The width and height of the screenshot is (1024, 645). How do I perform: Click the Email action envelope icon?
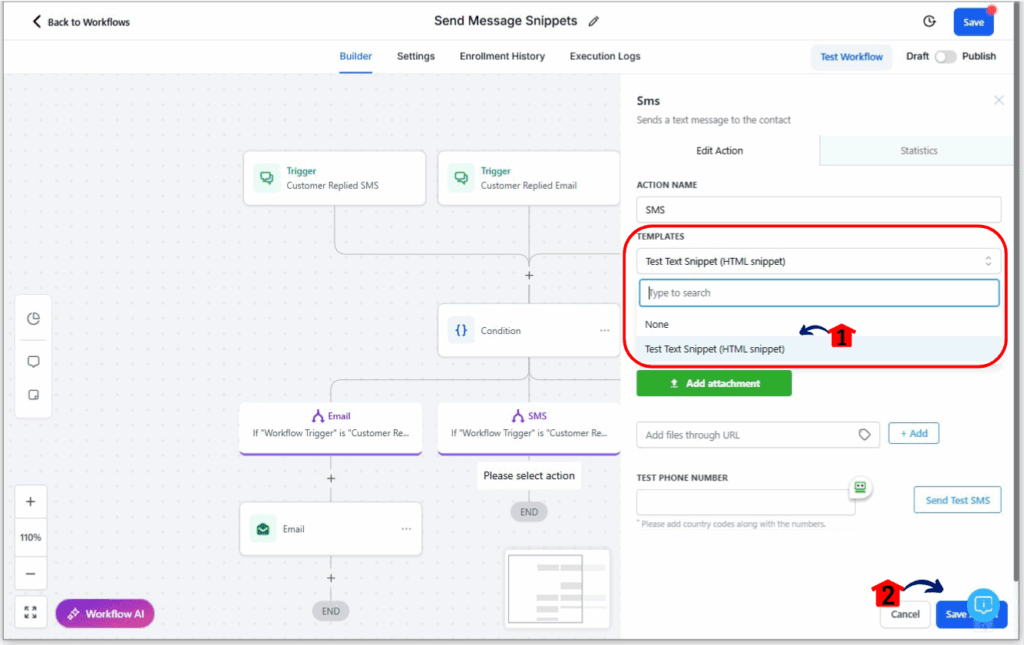263,529
